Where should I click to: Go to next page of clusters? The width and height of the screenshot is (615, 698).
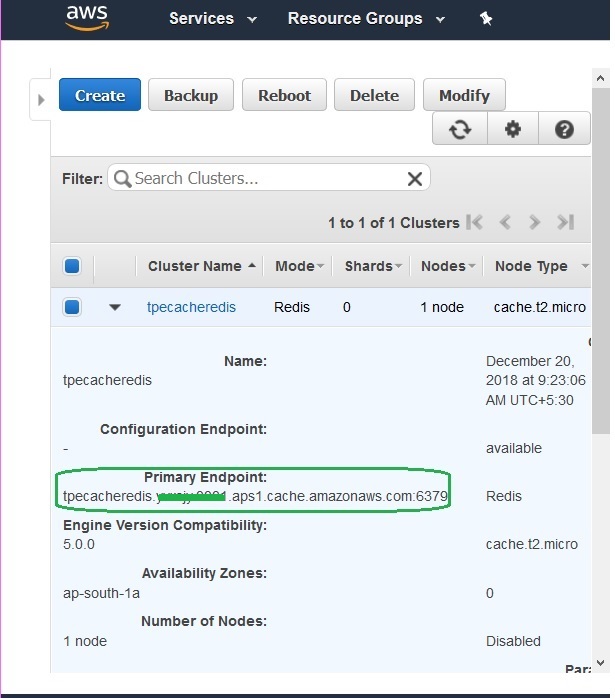click(535, 222)
